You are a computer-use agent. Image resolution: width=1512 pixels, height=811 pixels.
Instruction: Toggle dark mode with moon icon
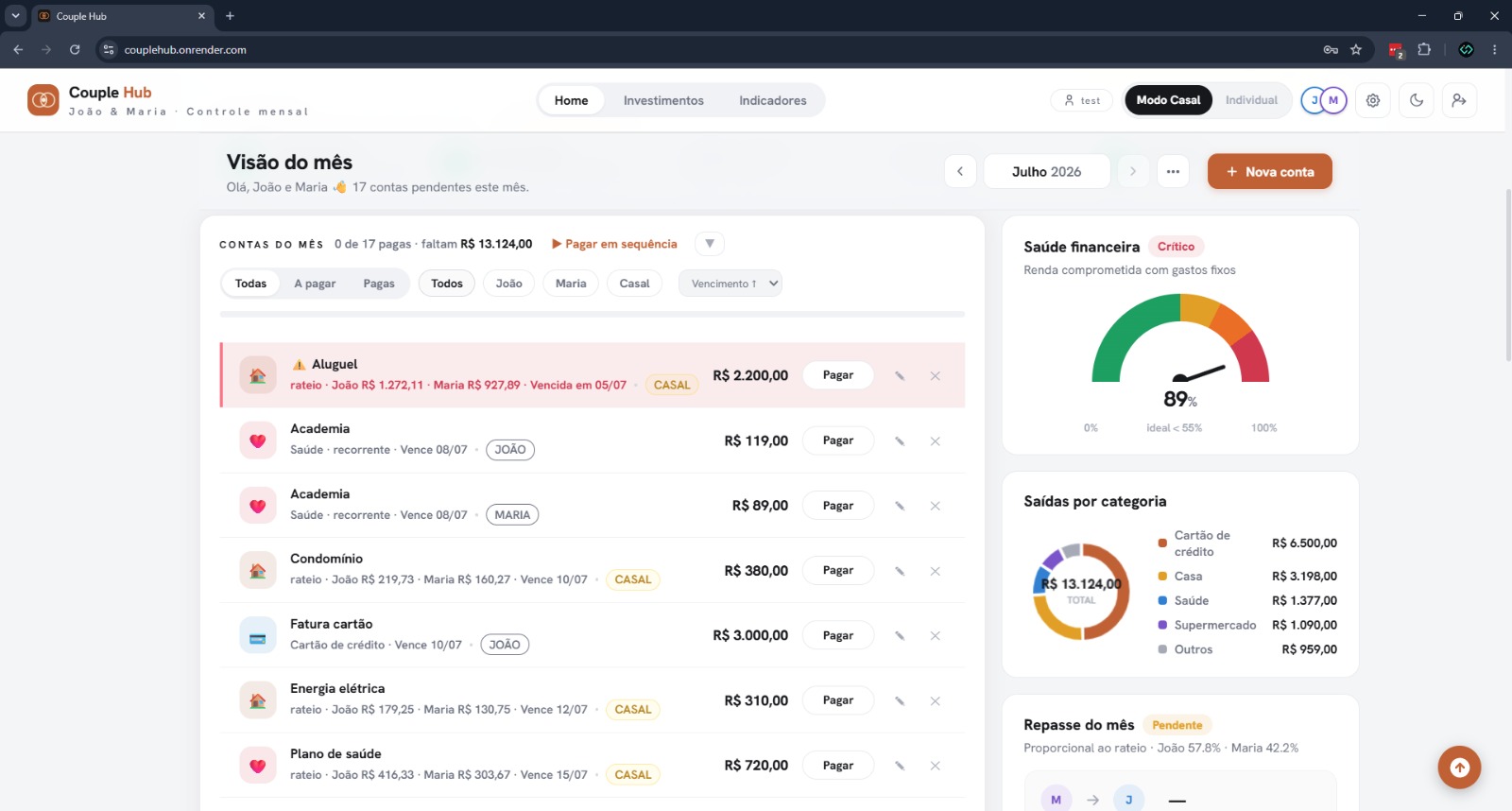tap(1417, 100)
